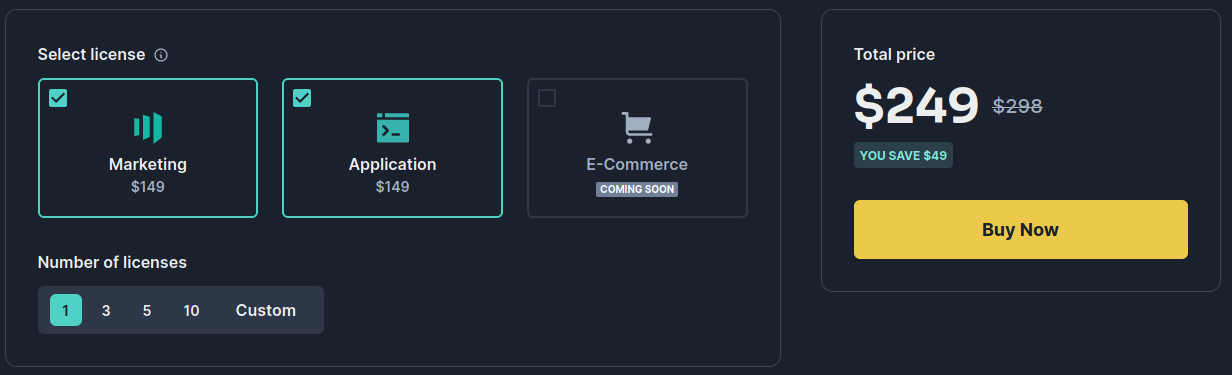Choose 3 licenses
This screenshot has width=1232, height=375.
pyautogui.click(x=106, y=310)
